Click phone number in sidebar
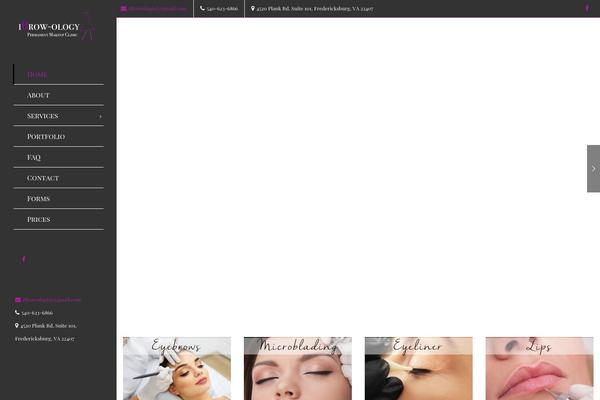This screenshot has height=400, width=600. pos(37,313)
